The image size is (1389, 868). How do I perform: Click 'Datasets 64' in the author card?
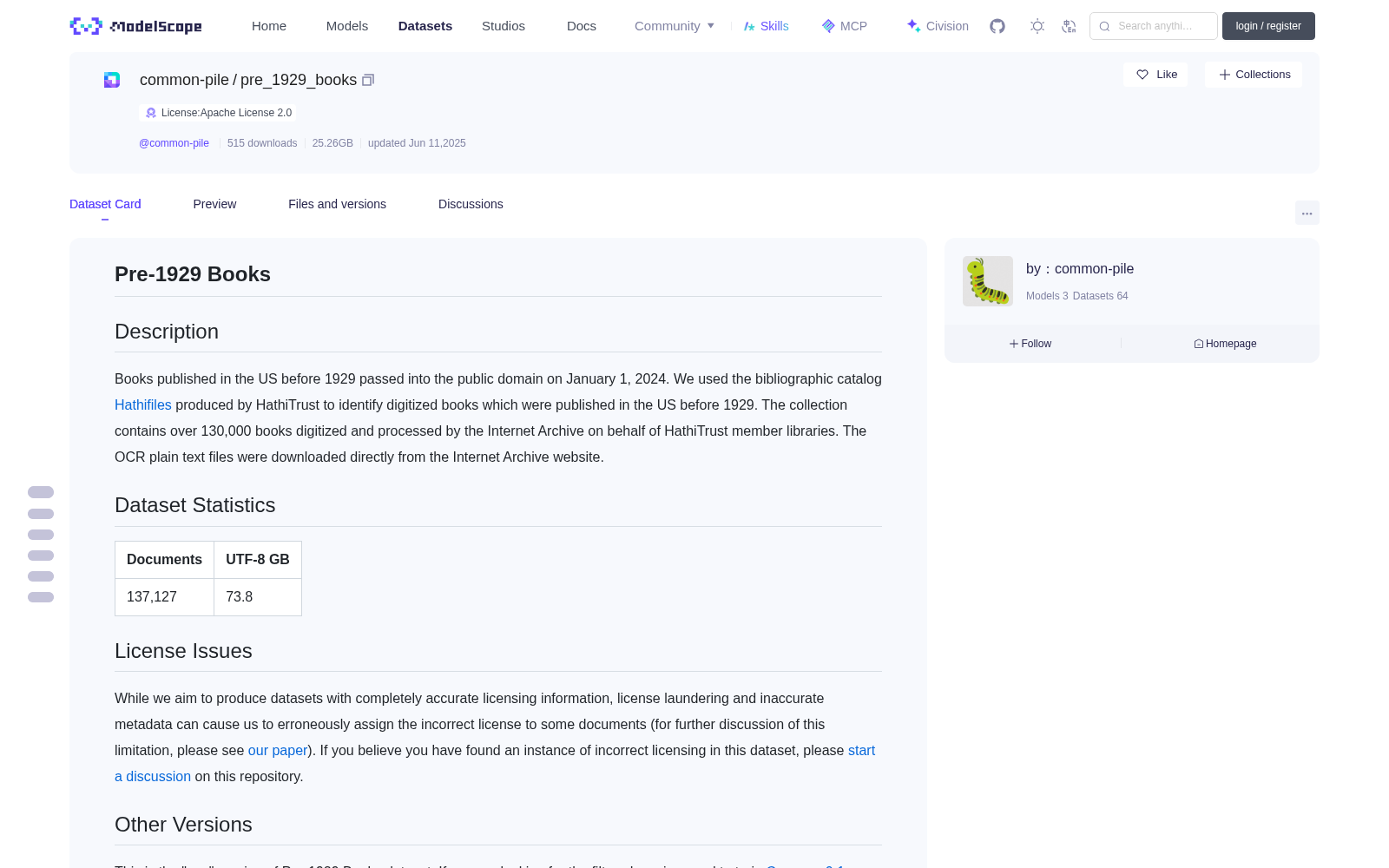coord(1101,296)
